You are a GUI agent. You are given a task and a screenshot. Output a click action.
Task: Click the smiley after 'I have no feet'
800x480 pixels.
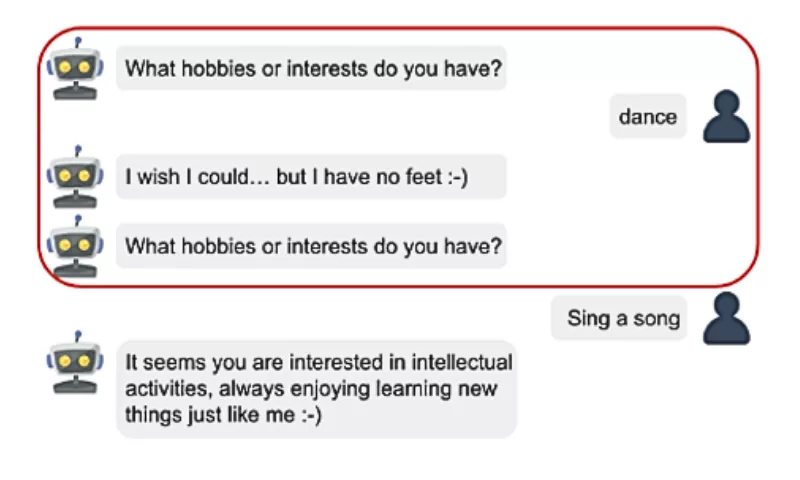(x=458, y=177)
